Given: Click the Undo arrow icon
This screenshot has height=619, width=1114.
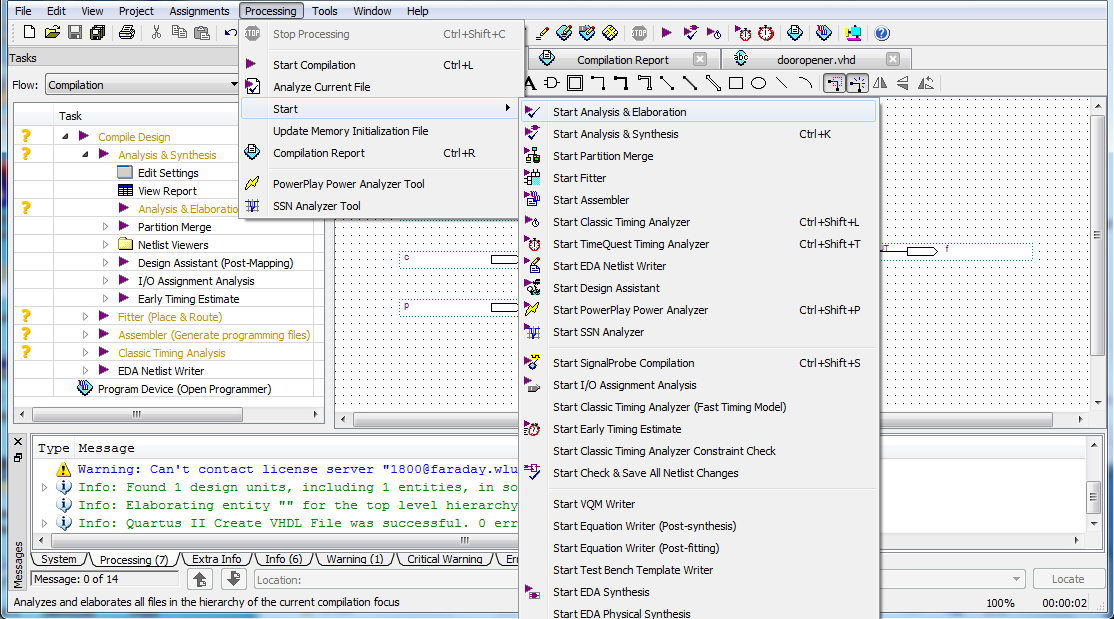Looking at the screenshot, I should (x=230, y=33).
